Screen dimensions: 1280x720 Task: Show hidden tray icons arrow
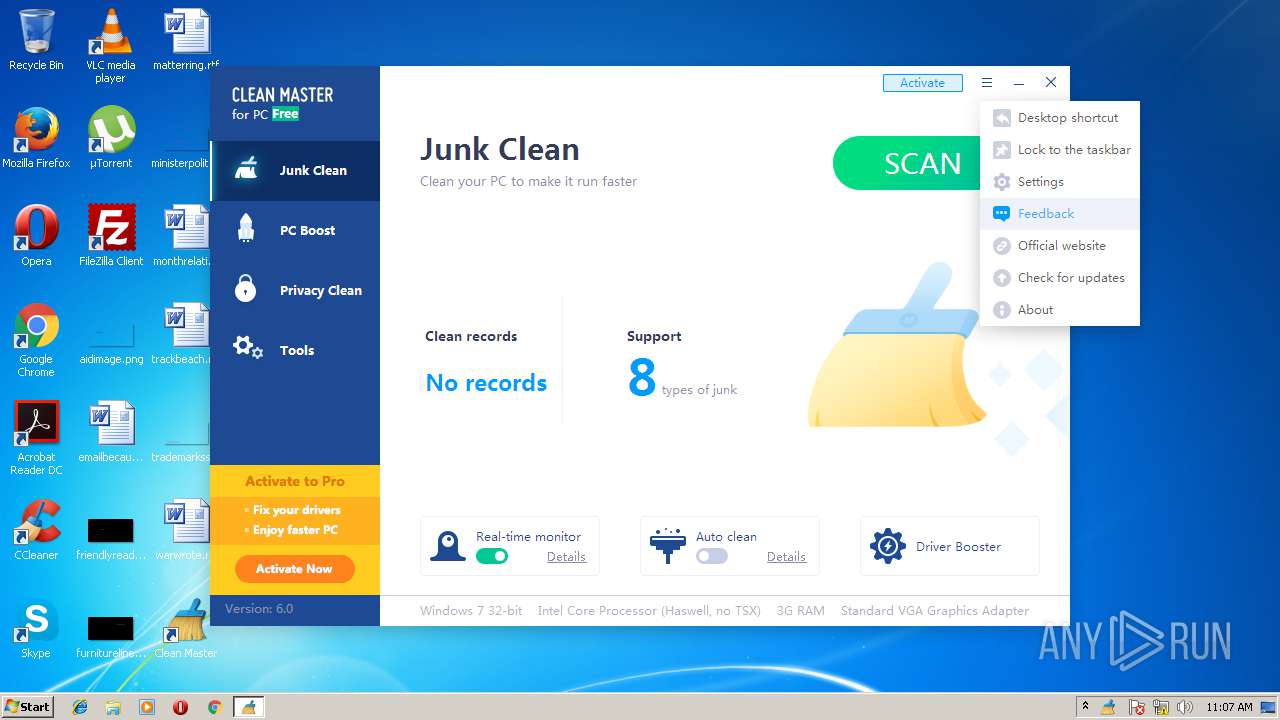[x=1085, y=707]
